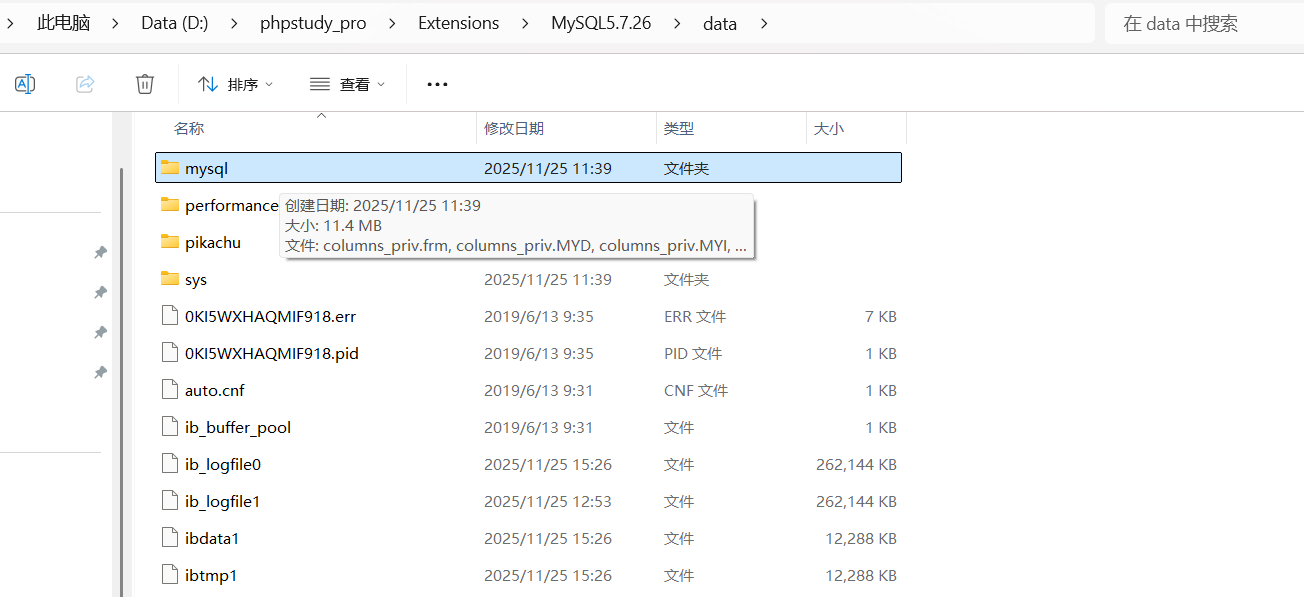Click the rename icon on the toolbar

[x=24, y=83]
